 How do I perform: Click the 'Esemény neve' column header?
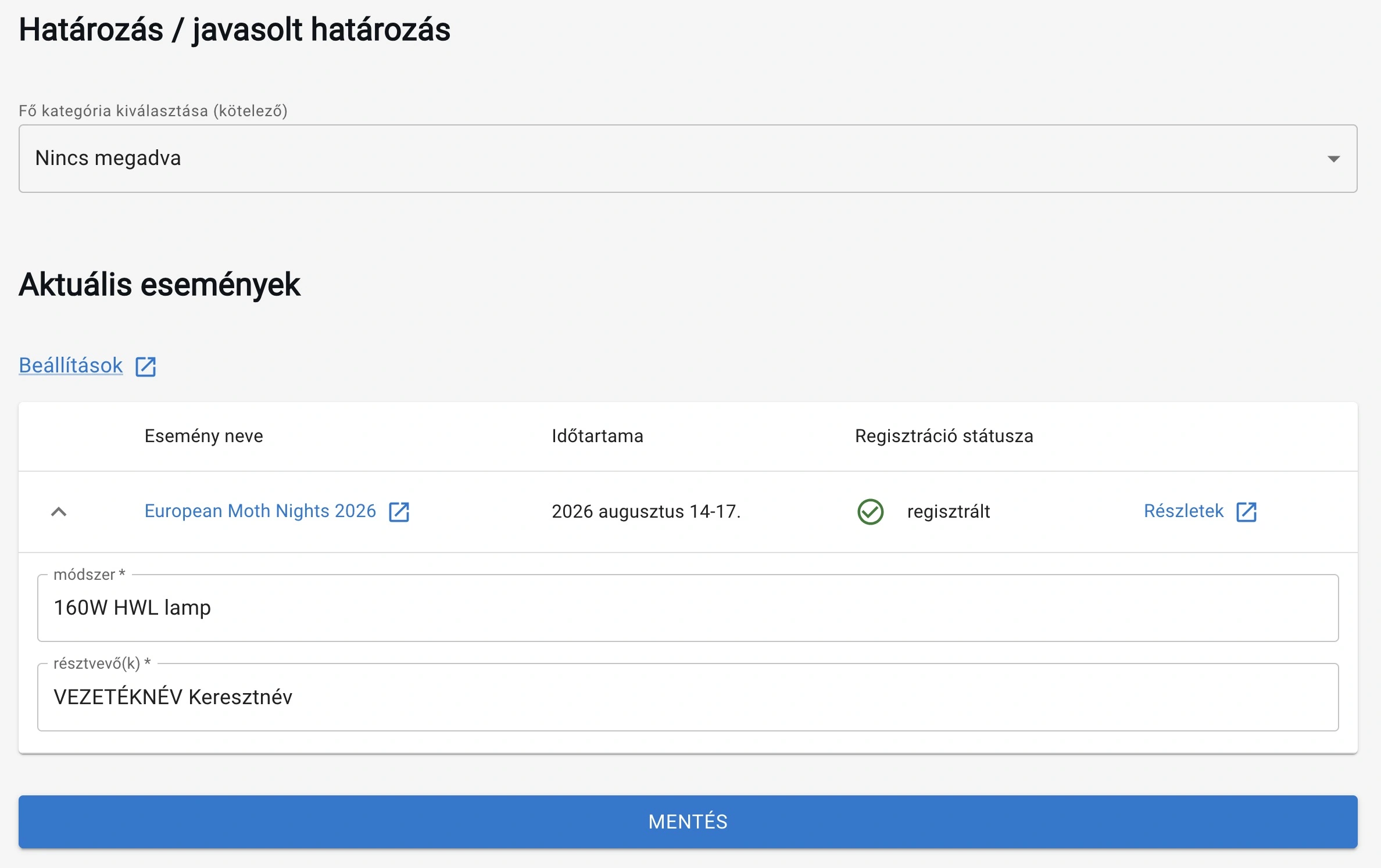203,436
